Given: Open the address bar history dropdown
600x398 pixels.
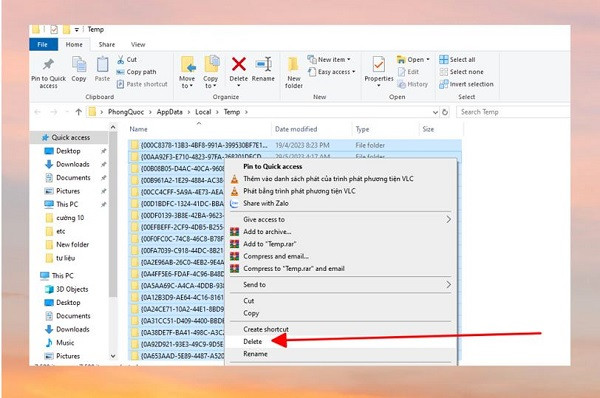Looking at the screenshot, I should point(435,112).
